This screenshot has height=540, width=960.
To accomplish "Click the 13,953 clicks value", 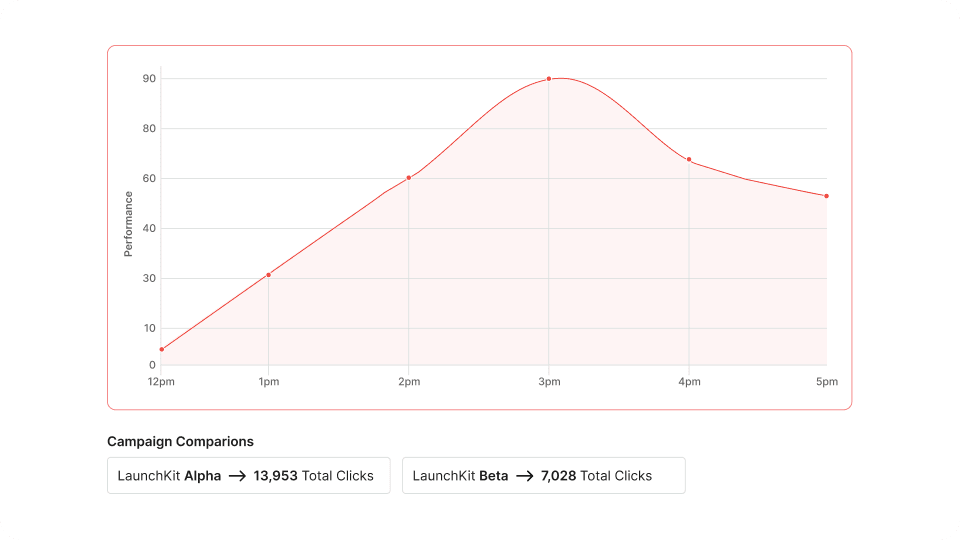I will click(x=276, y=476).
